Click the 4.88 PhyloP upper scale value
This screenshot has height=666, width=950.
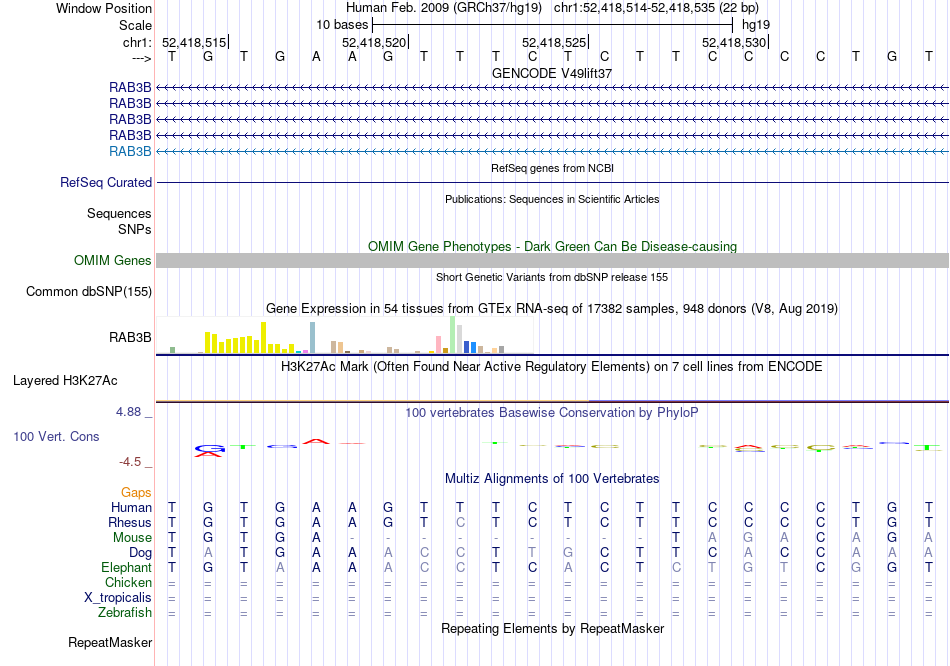point(128,412)
